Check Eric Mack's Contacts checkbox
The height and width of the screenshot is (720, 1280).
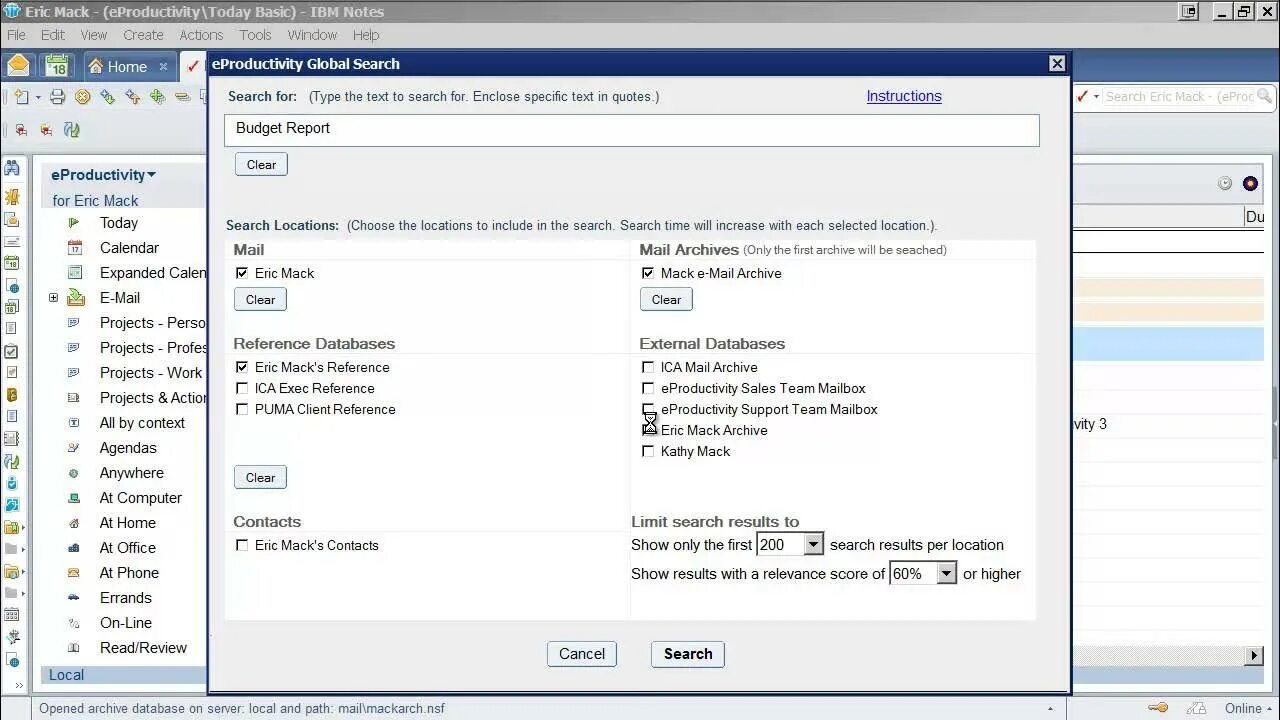click(x=242, y=545)
